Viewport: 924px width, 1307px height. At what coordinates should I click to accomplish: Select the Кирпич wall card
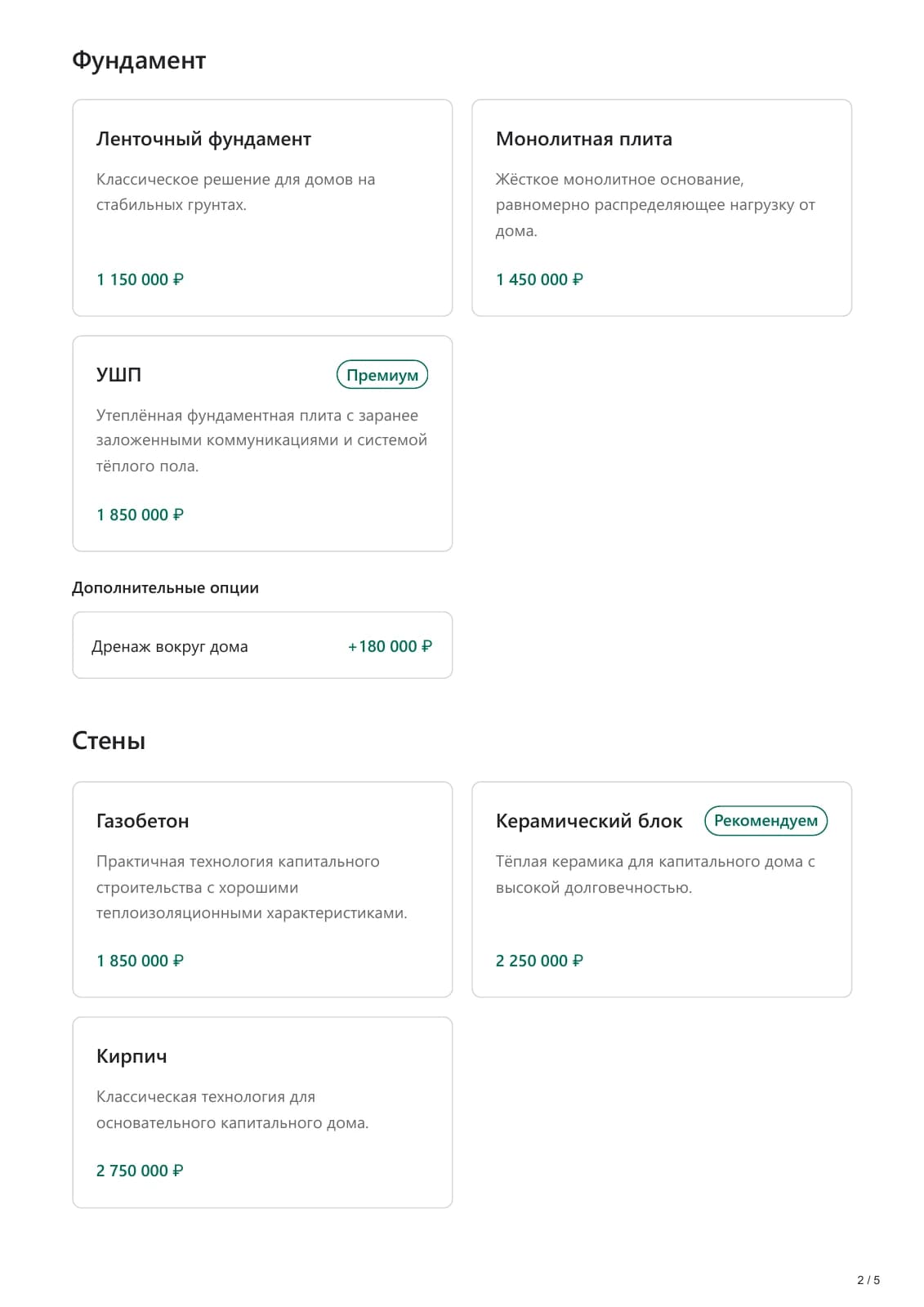click(262, 1113)
